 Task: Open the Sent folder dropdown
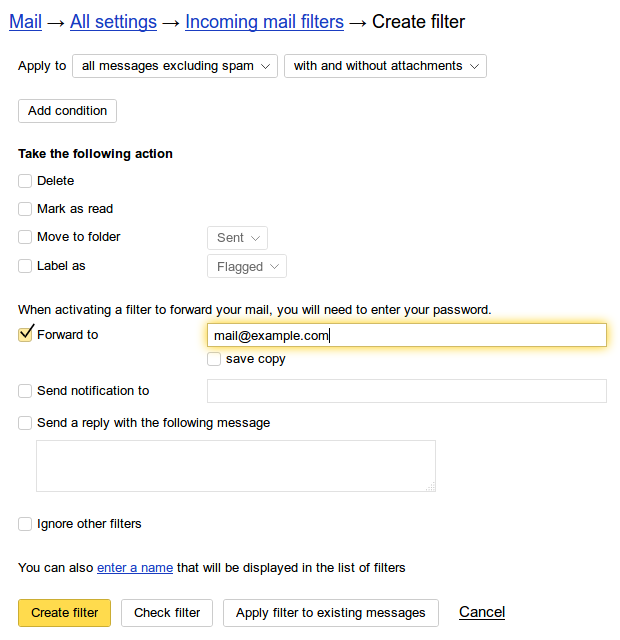click(238, 238)
